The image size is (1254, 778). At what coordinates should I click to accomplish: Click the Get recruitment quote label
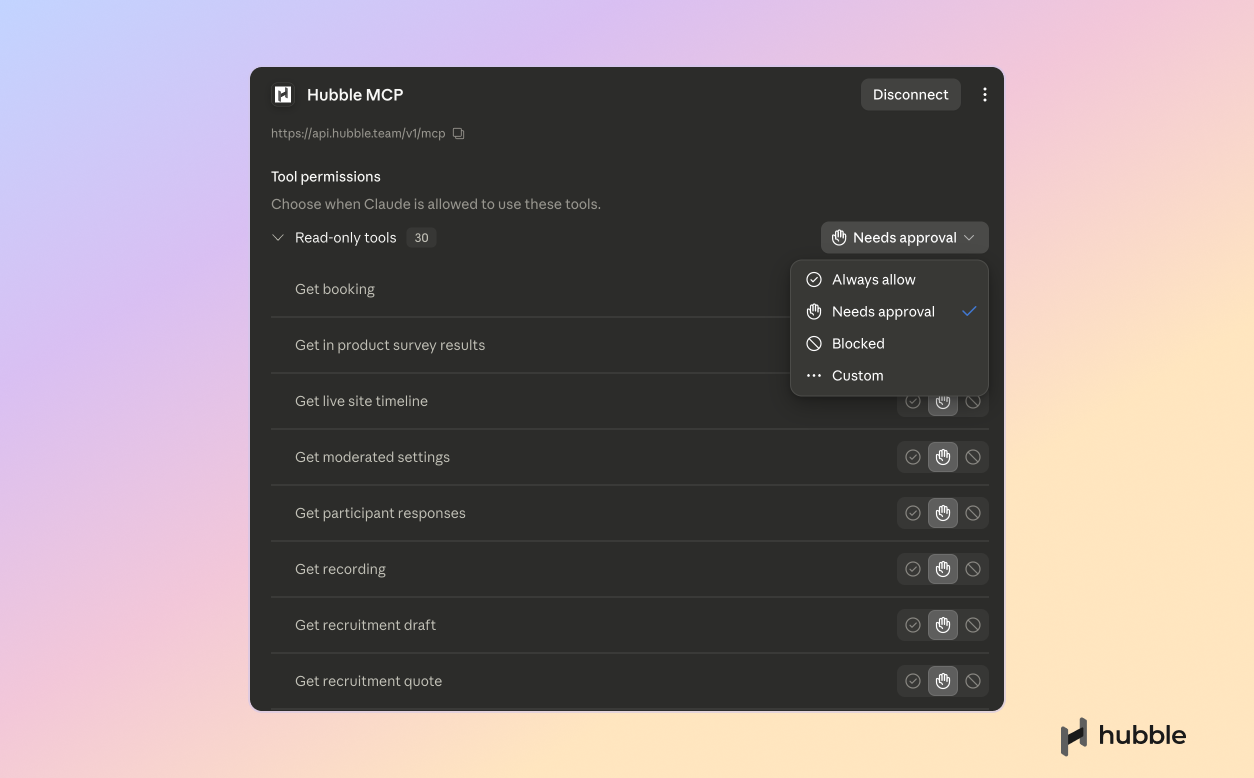pos(368,681)
